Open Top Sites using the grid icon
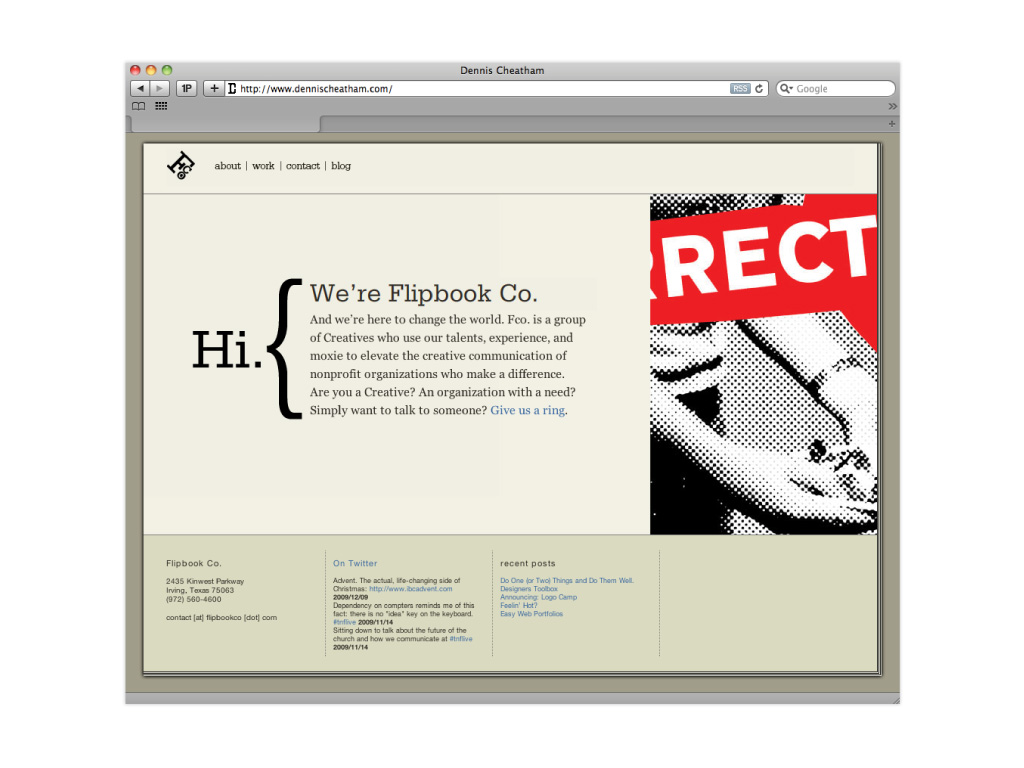The width and height of the screenshot is (1024, 768). coord(161,106)
